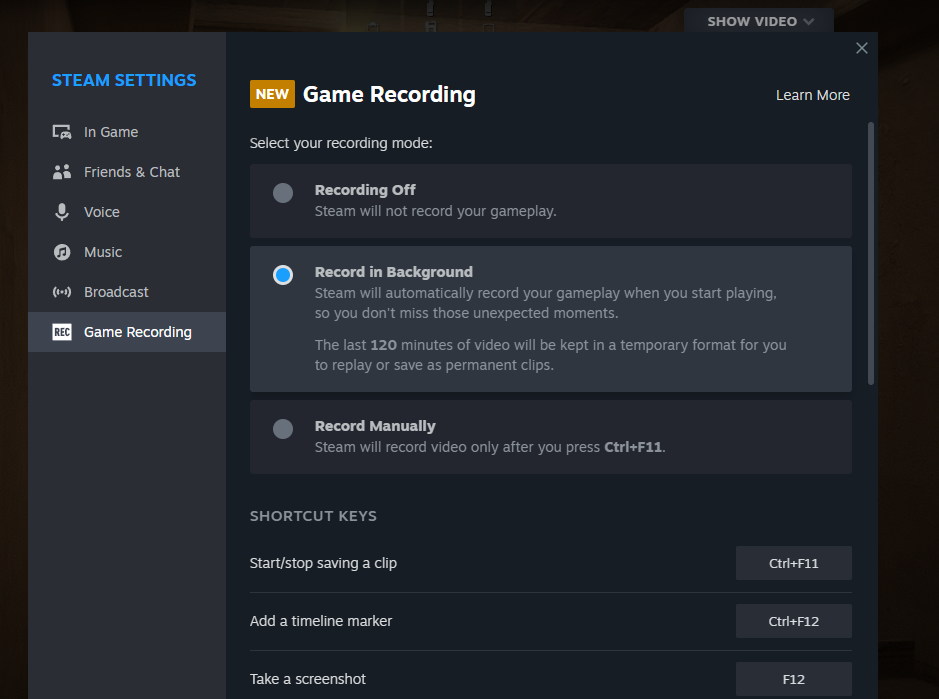The image size is (939, 699).
Task: Open the In Game settings tab
Action: tap(127, 132)
